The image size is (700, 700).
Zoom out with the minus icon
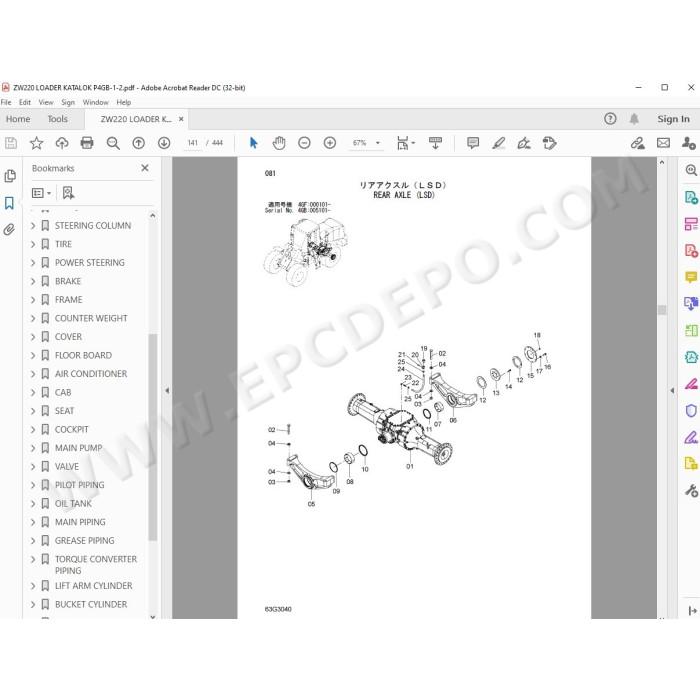304,143
